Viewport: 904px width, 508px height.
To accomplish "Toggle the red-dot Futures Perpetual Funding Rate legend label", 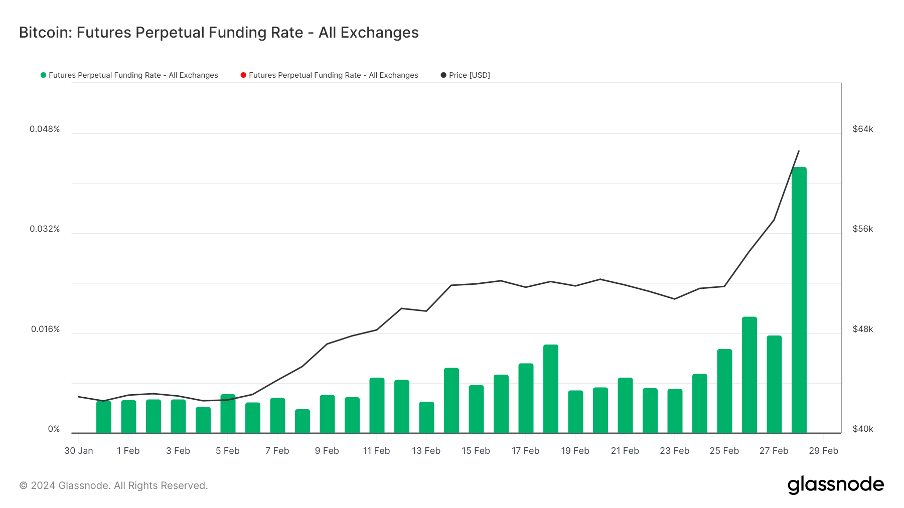I will [x=333, y=75].
